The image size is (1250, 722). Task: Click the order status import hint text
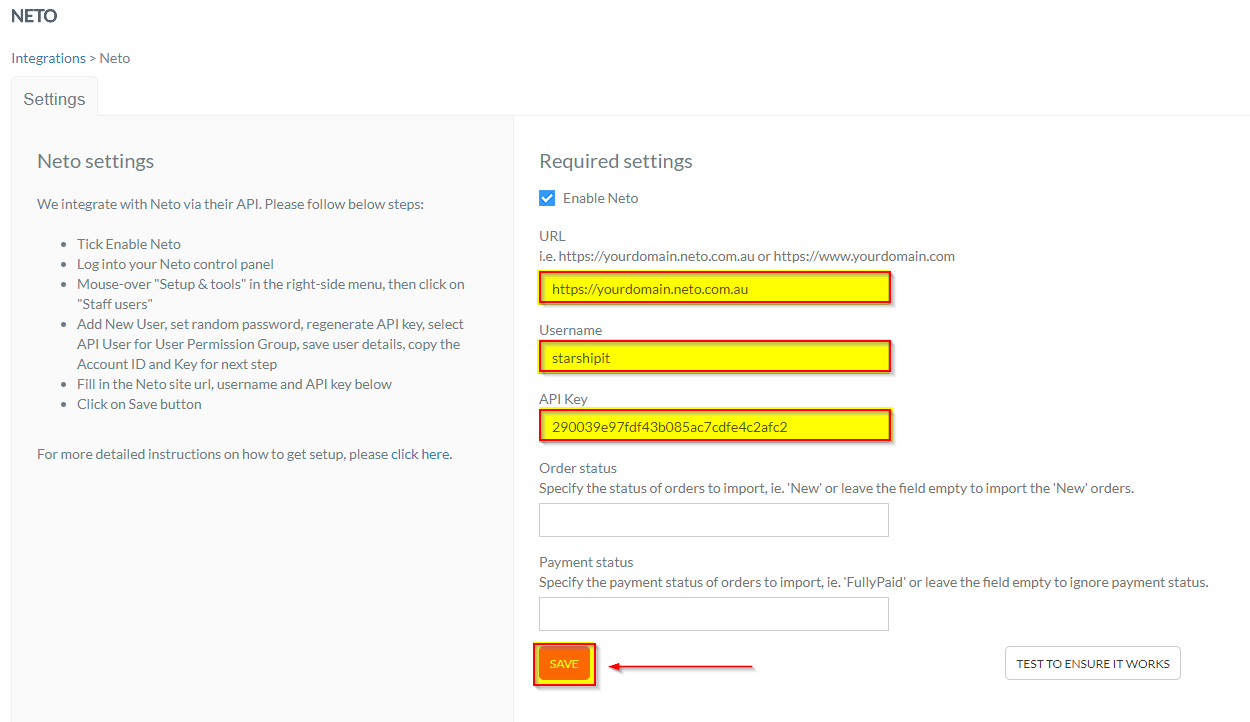(836, 489)
